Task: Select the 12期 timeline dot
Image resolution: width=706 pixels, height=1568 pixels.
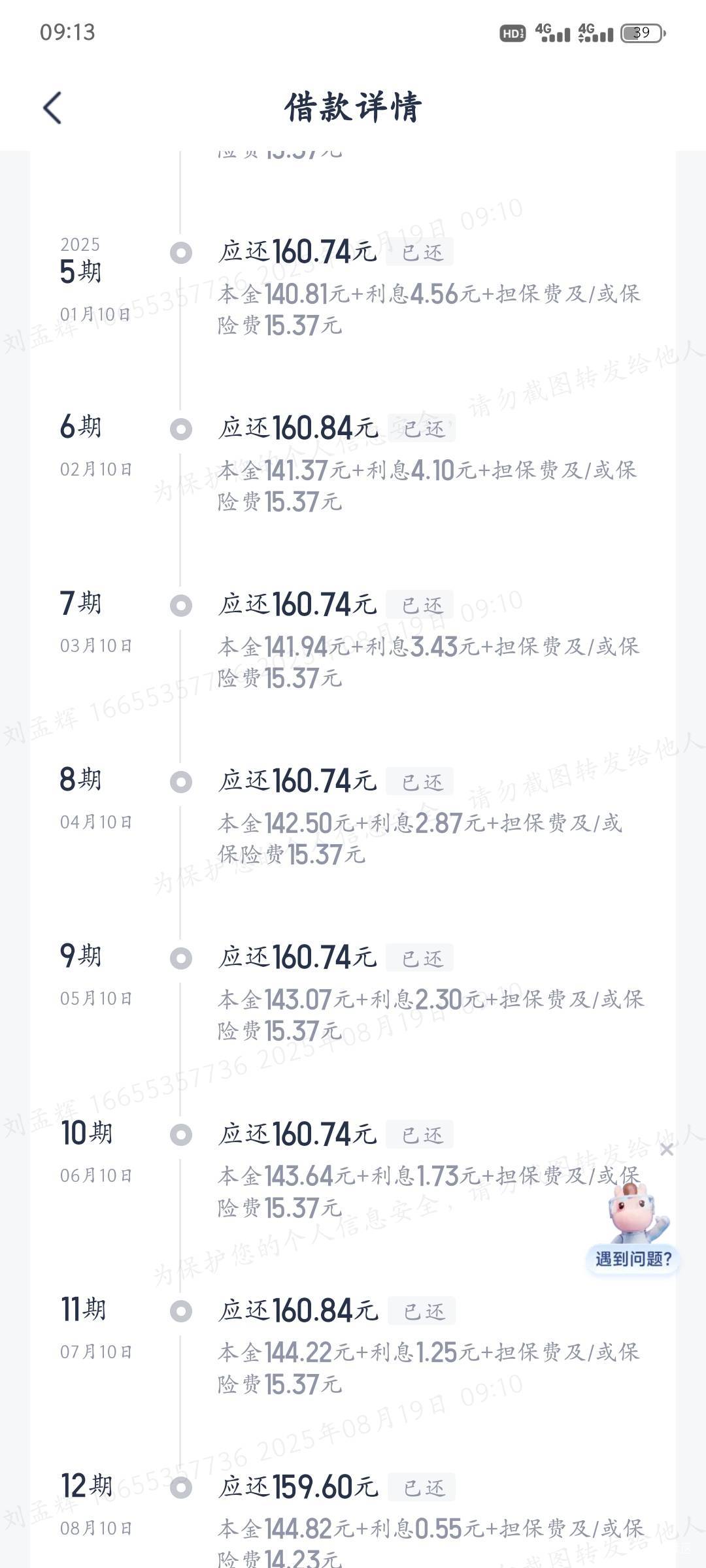Action: pos(181,1488)
